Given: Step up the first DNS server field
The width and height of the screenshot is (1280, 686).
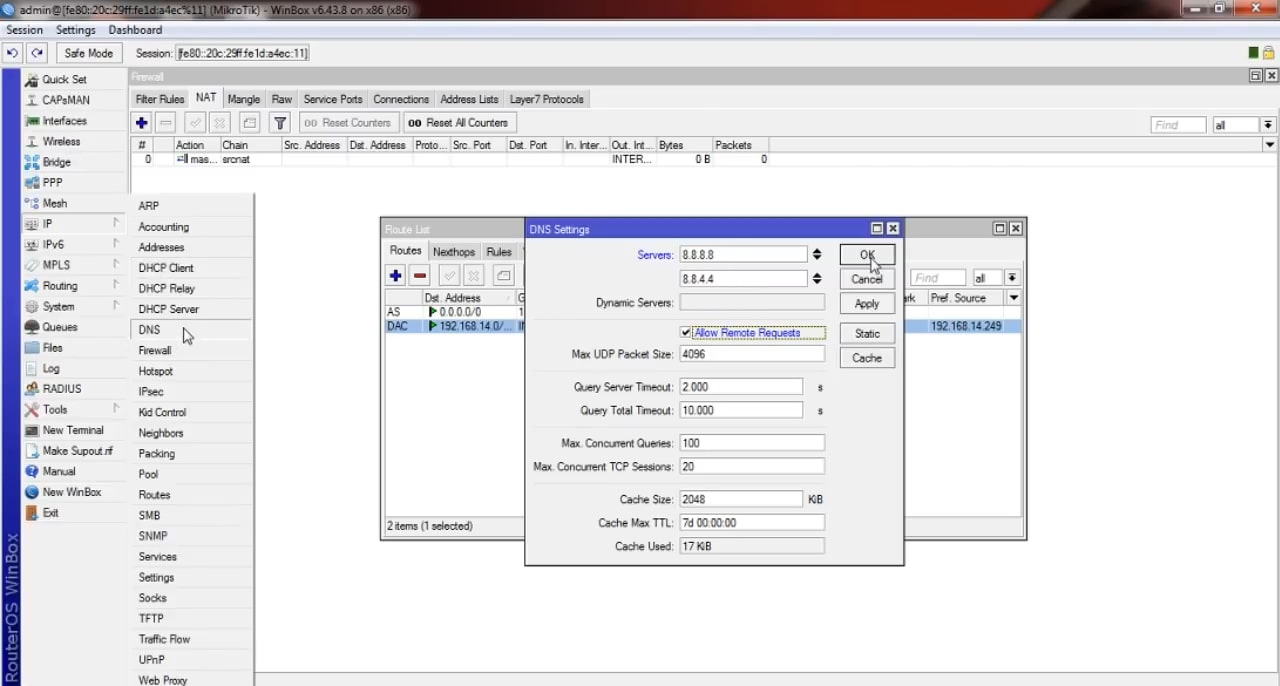Looking at the screenshot, I should [816, 251].
